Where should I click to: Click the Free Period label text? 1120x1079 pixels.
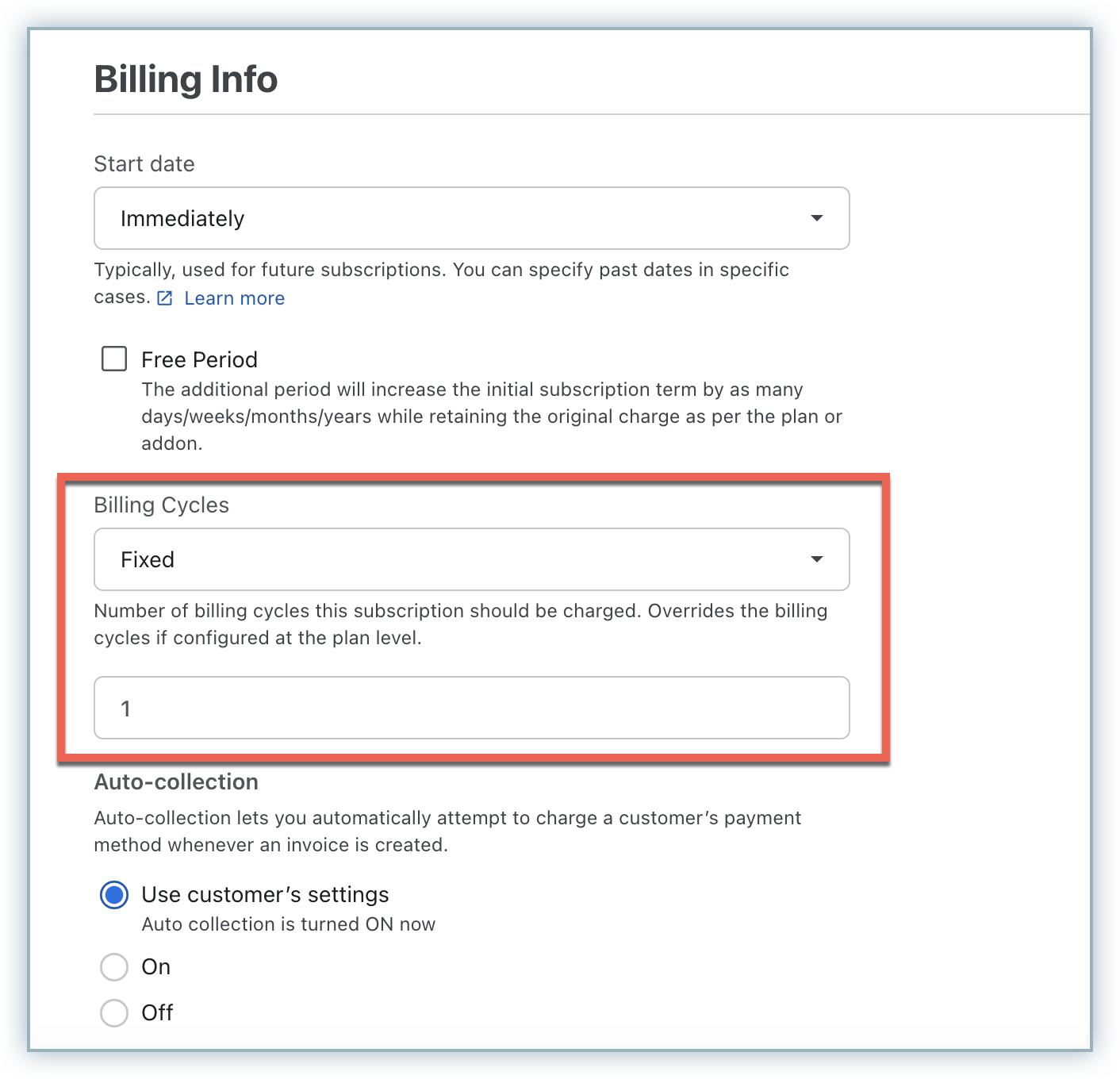click(199, 360)
